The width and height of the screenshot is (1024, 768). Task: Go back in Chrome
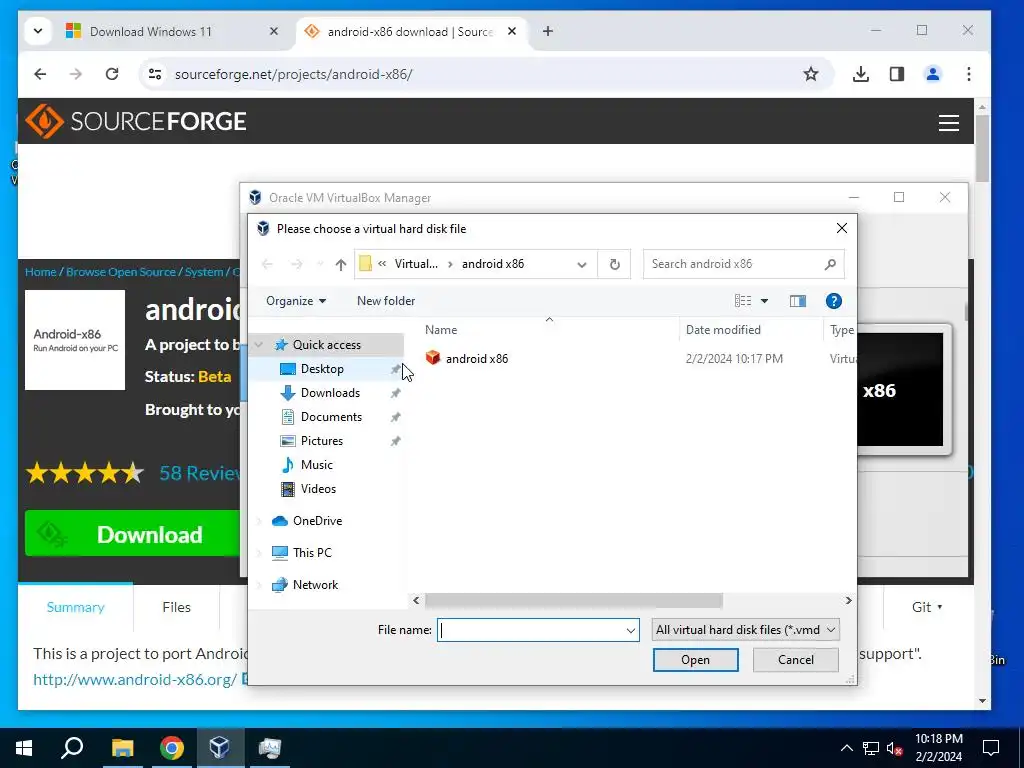pyautogui.click(x=40, y=74)
